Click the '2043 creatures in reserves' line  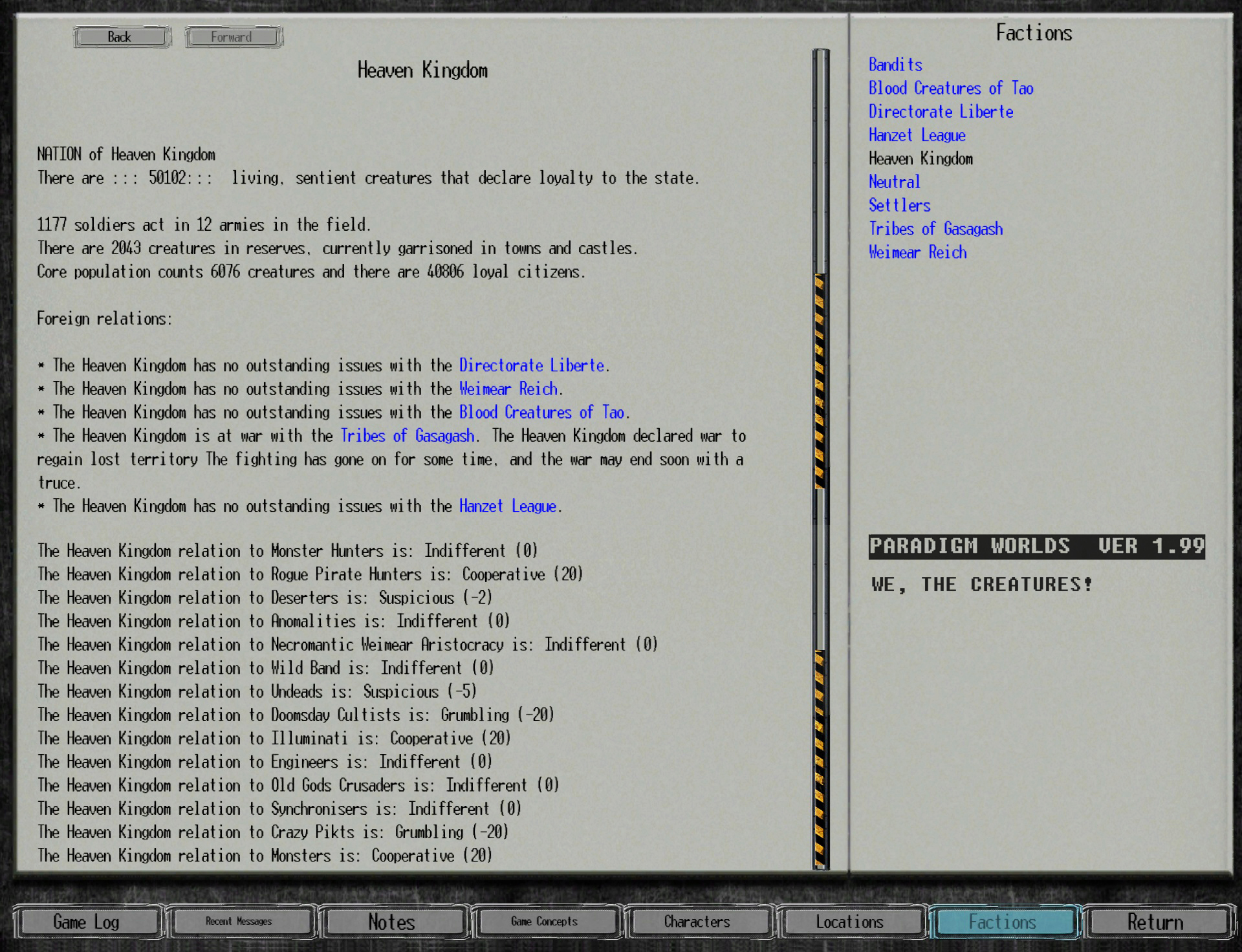(x=338, y=248)
